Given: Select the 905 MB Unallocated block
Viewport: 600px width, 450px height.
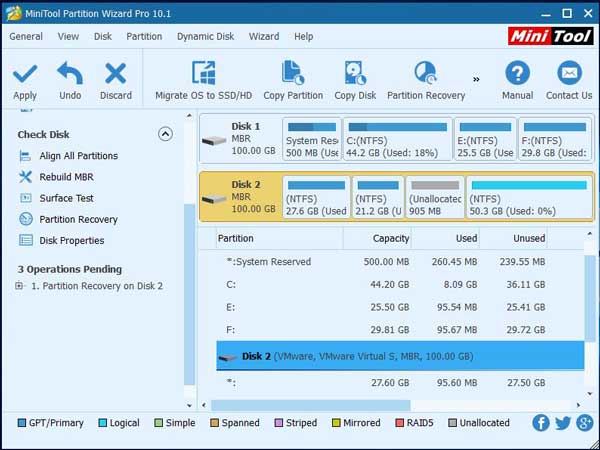Looking at the screenshot, I should pos(435,197).
